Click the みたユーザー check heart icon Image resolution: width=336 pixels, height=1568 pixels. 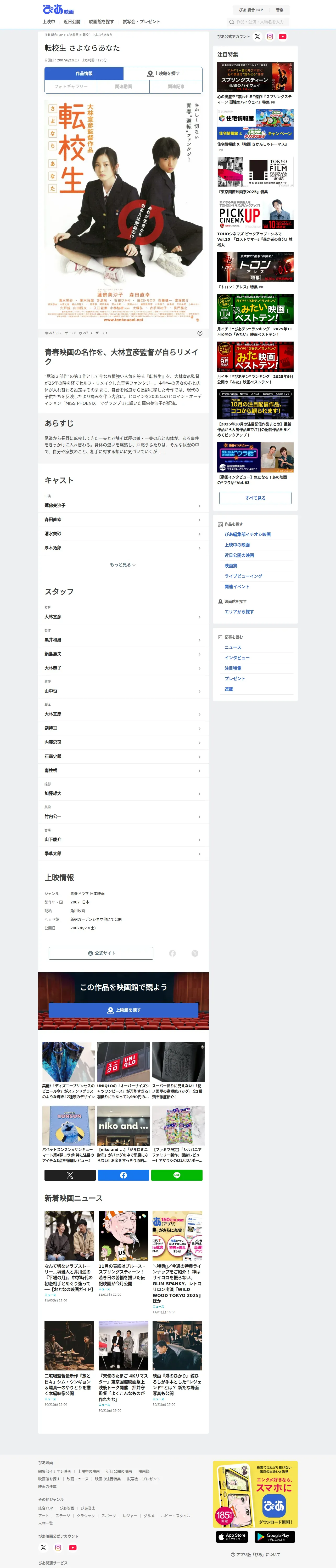click(81, 333)
